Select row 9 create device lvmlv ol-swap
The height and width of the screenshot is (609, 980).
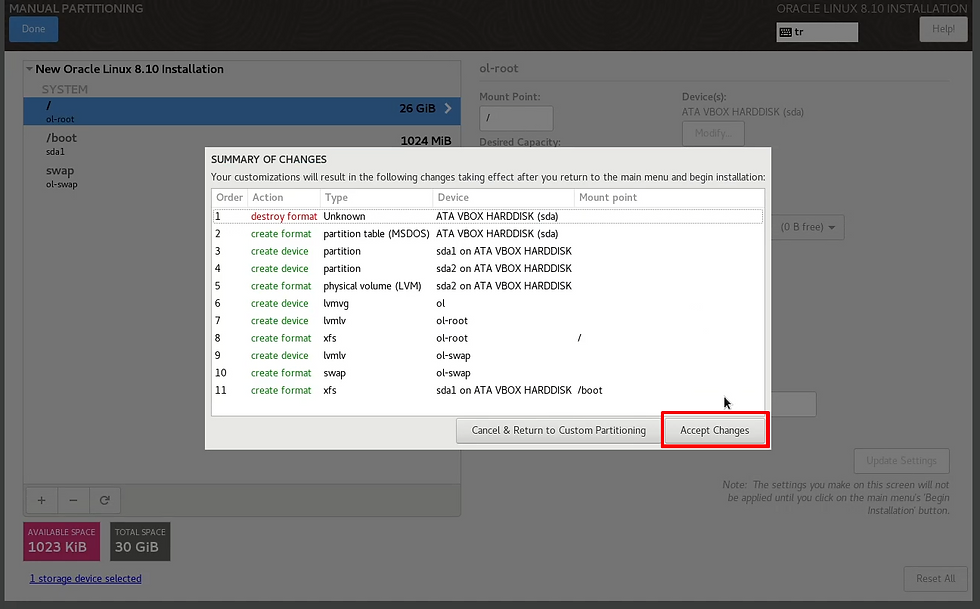pyautogui.click(x=488, y=355)
